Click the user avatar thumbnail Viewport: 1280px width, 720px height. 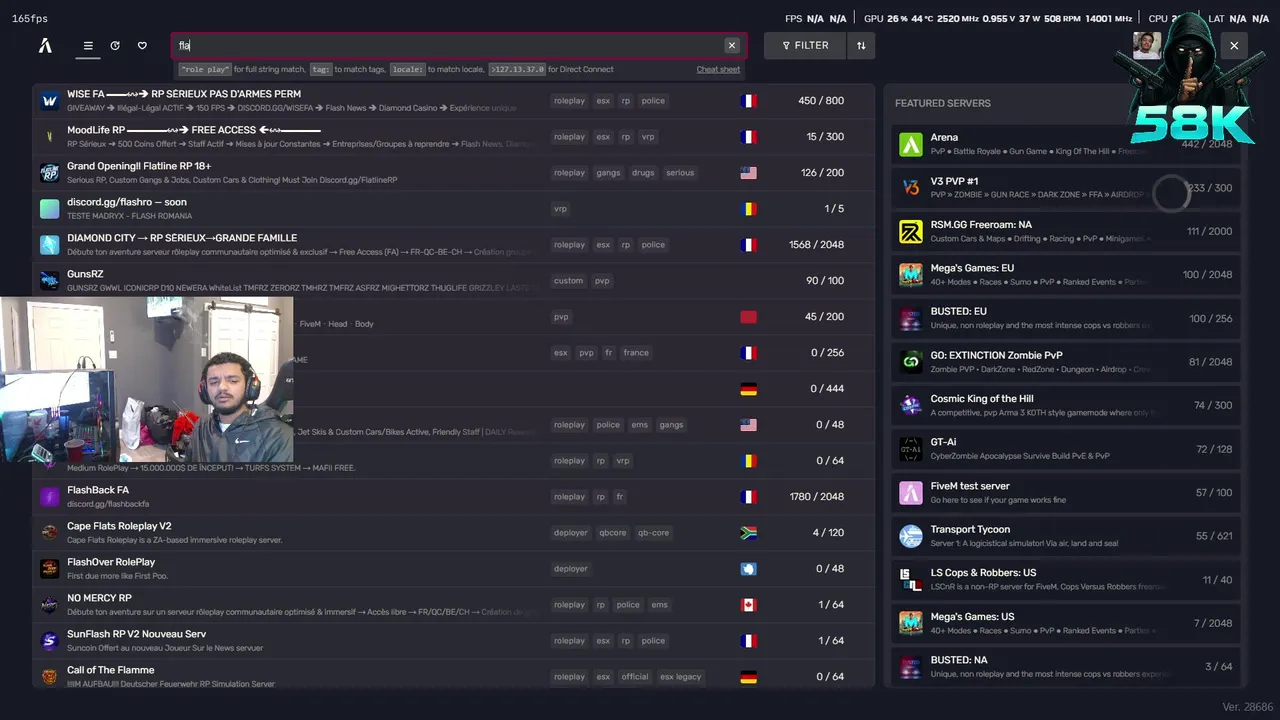point(1147,45)
